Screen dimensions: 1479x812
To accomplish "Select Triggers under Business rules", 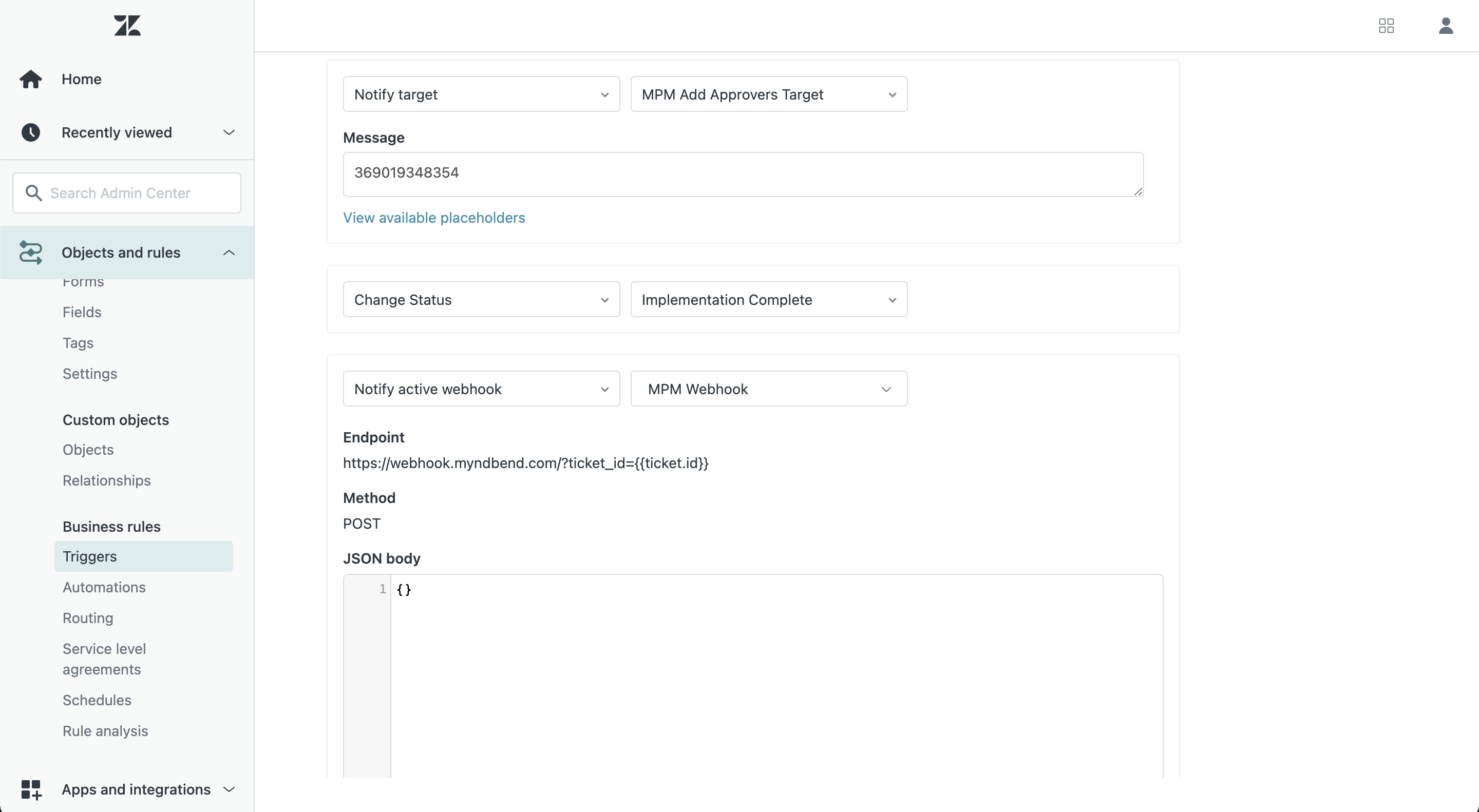I will pyautogui.click(x=144, y=556).
